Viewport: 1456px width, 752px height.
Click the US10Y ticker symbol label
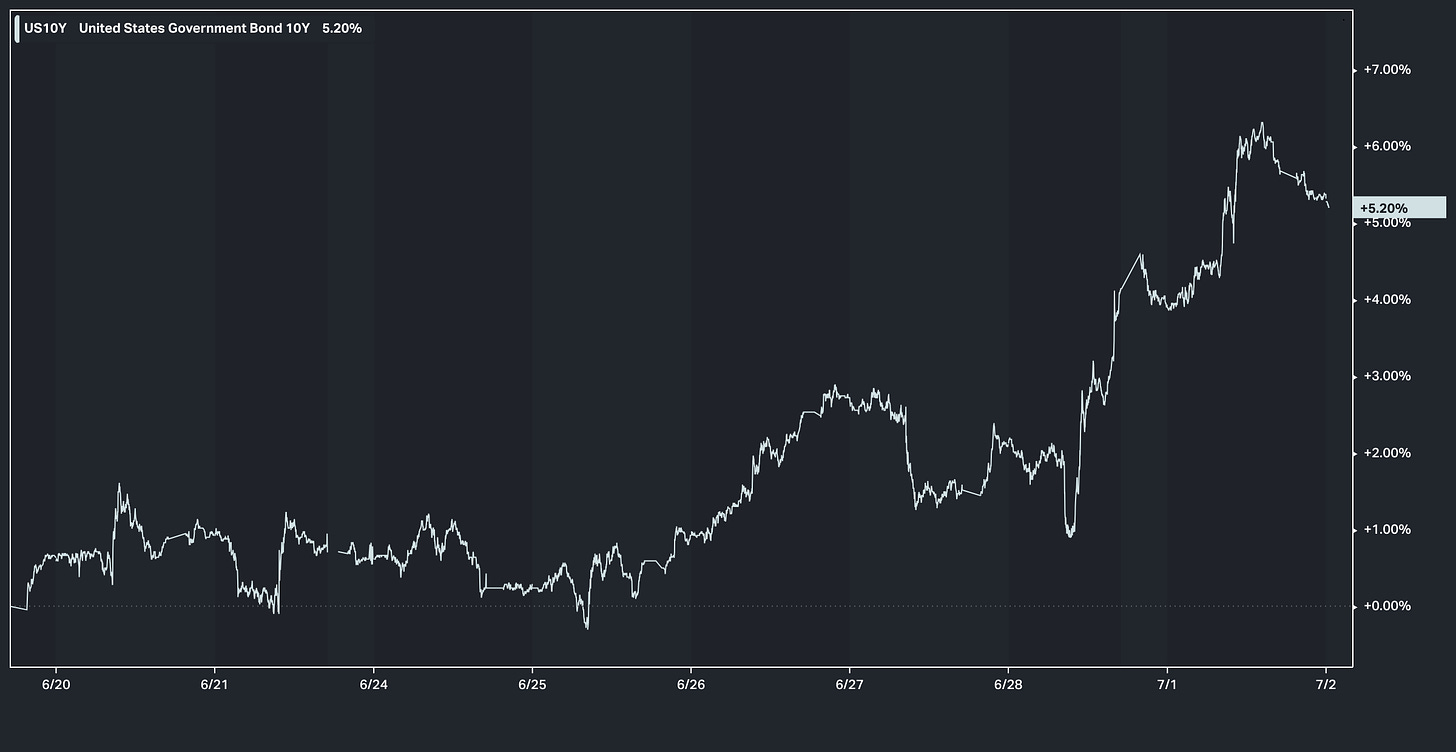click(x=45, y=29)
